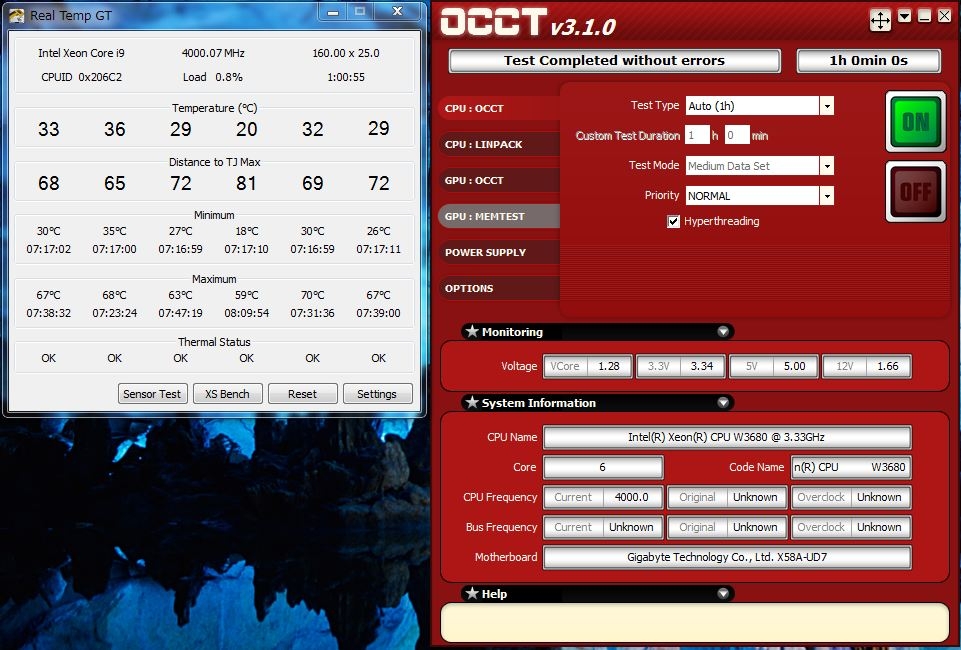Click the OCCT dropdown-arrow title bar icon
Image resolution: width=961 pixels, height=650 pixels.
tap(904, 17)
